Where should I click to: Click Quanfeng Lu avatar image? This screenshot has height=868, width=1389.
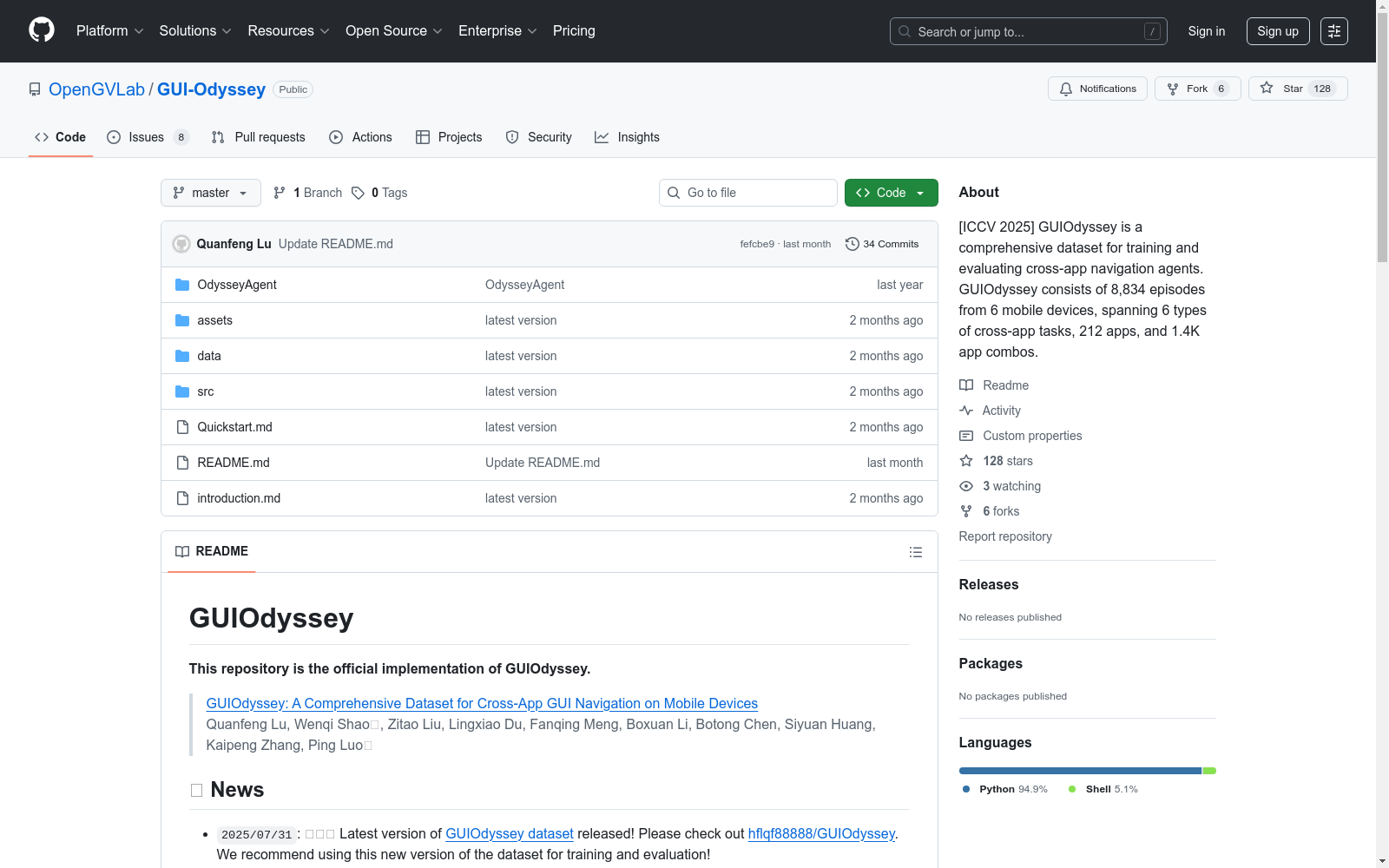tap(181, 244)
